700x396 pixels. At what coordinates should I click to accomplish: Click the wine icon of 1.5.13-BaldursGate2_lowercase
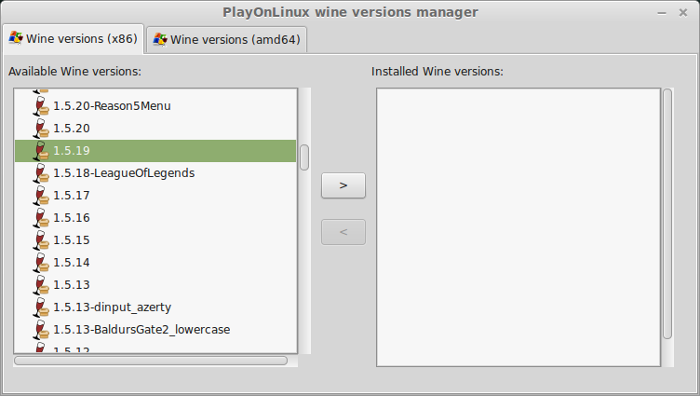[41, 329]
